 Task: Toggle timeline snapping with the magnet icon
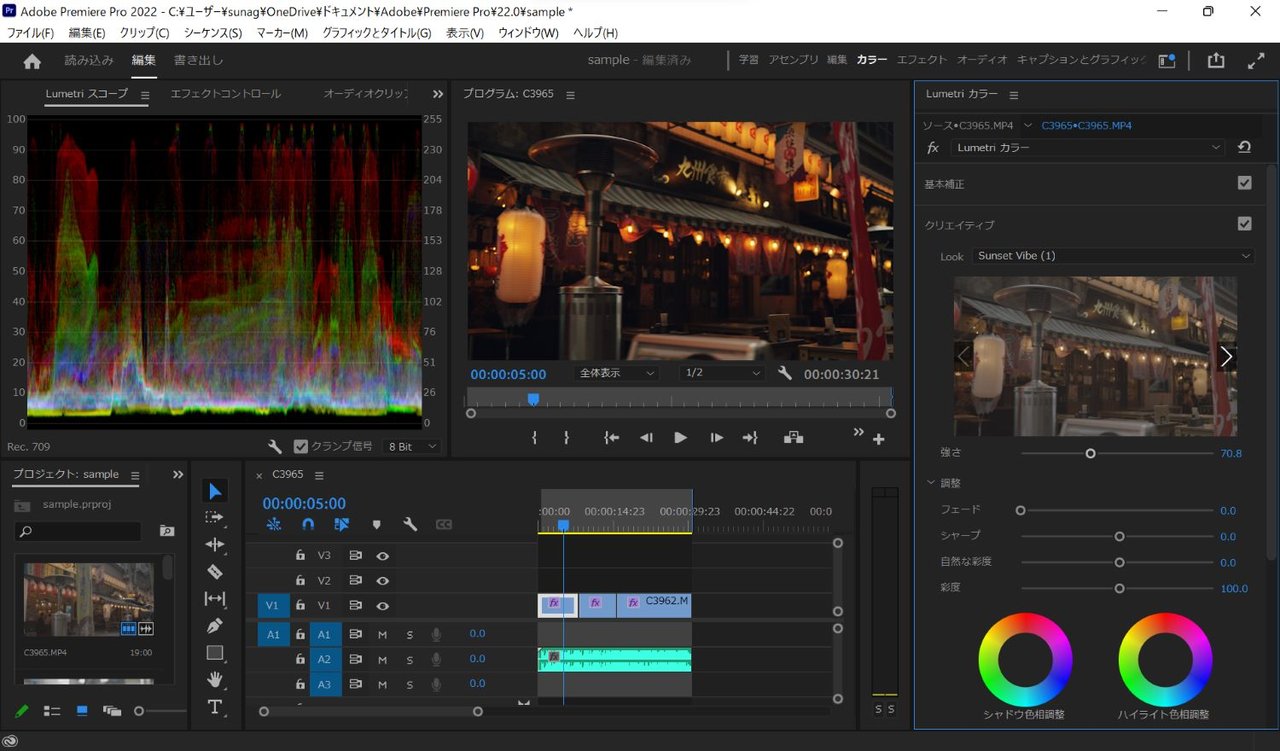click(308, 524)
